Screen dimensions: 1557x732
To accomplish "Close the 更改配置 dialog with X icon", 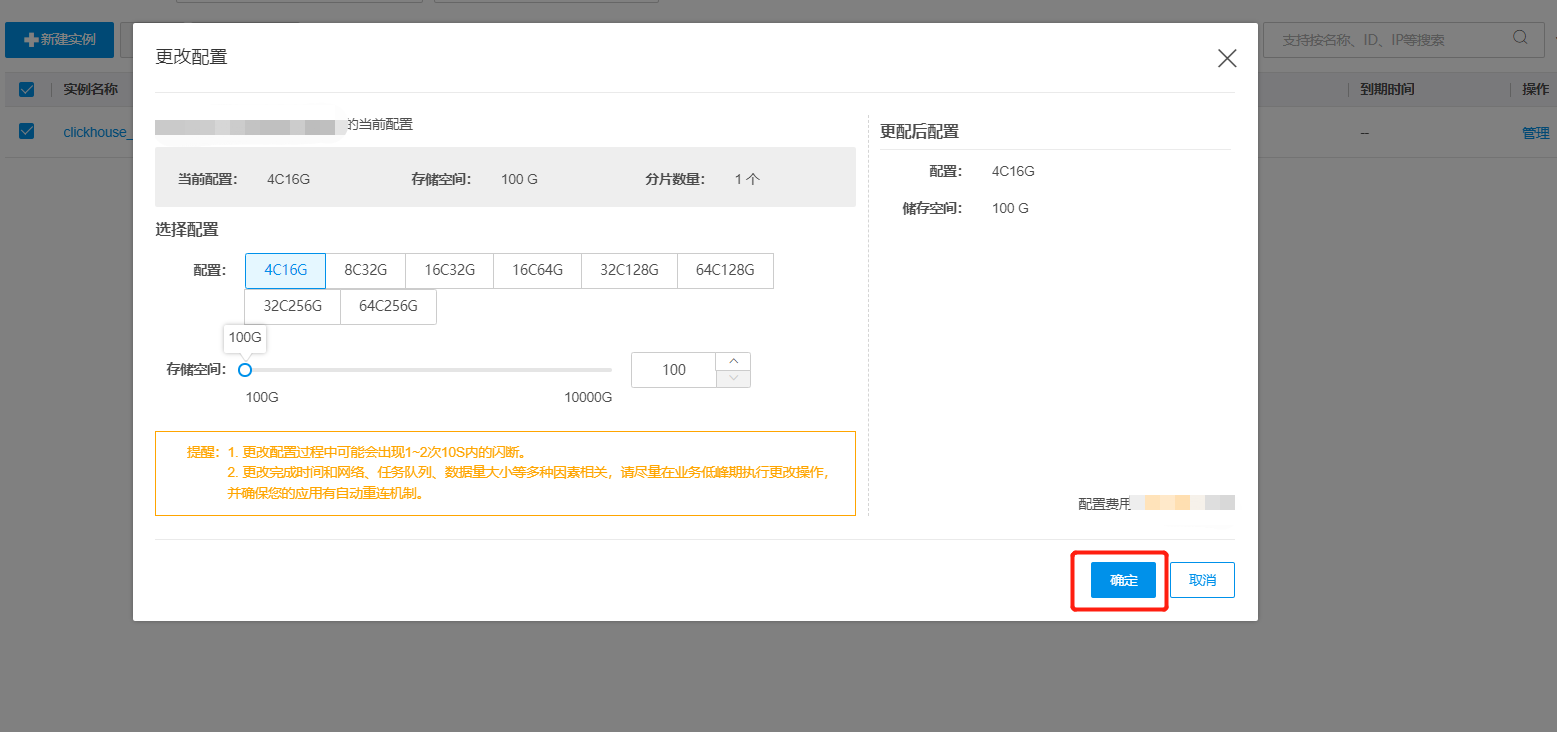I will [x=1227, y=58].
